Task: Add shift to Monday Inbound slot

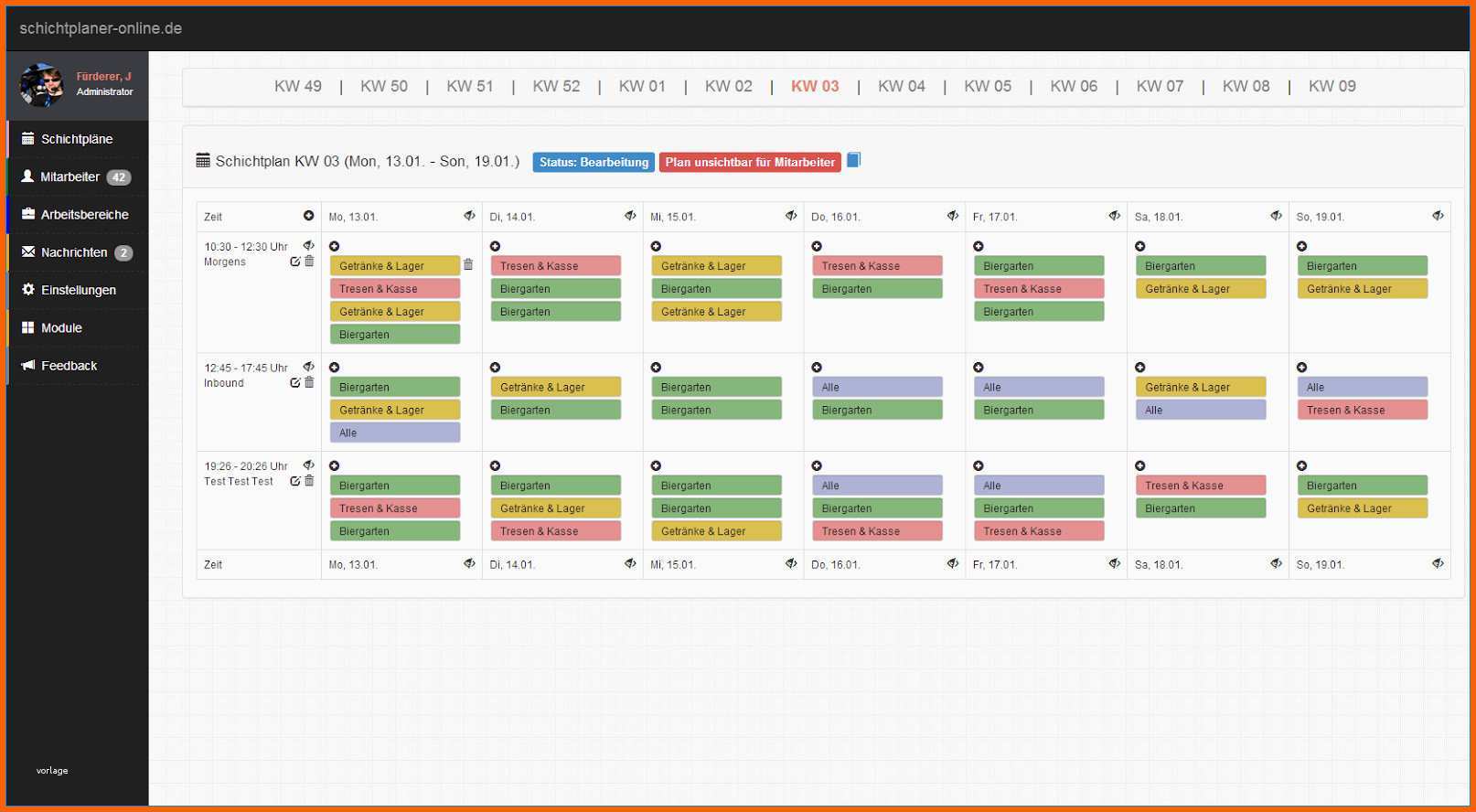Action: click(335, 367)
